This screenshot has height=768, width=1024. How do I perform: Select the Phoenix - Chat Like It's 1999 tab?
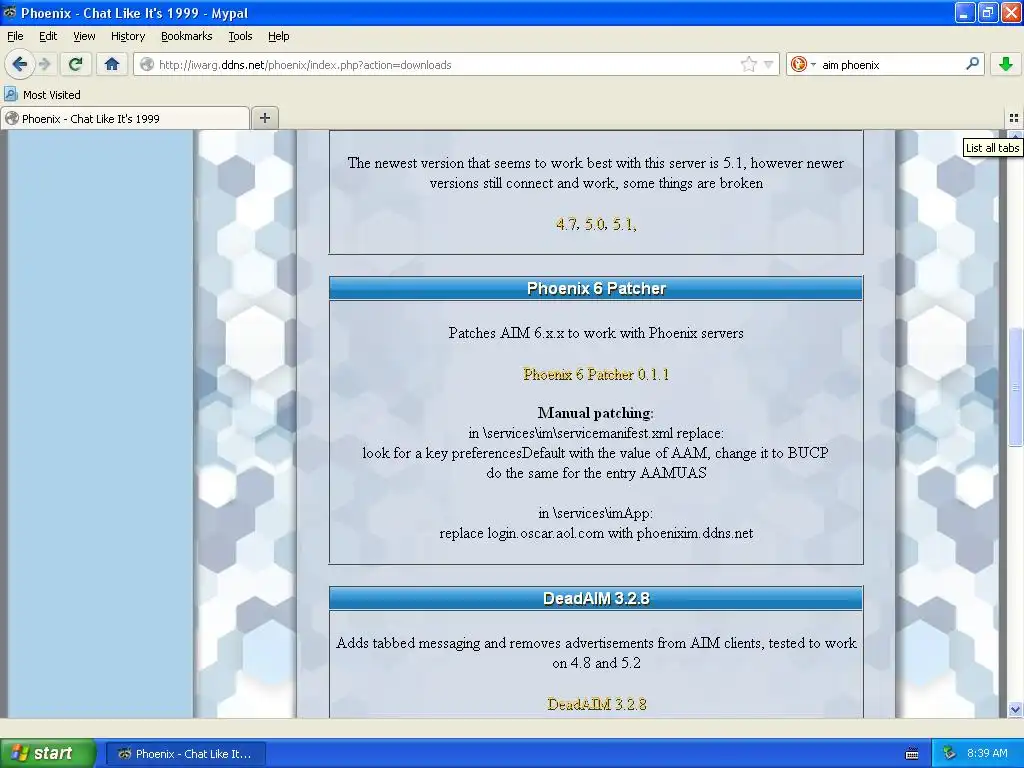coord(125,118)
